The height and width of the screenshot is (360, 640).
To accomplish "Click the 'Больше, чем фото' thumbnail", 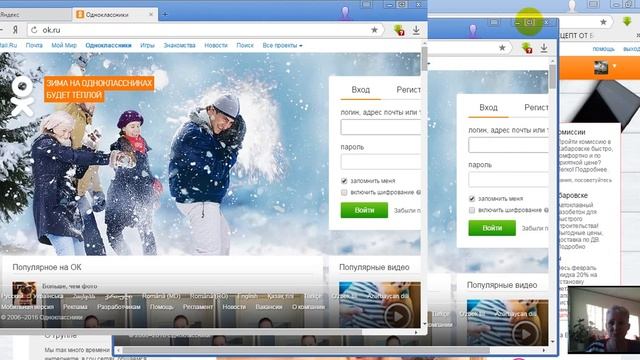I will [x=24, y=293].
